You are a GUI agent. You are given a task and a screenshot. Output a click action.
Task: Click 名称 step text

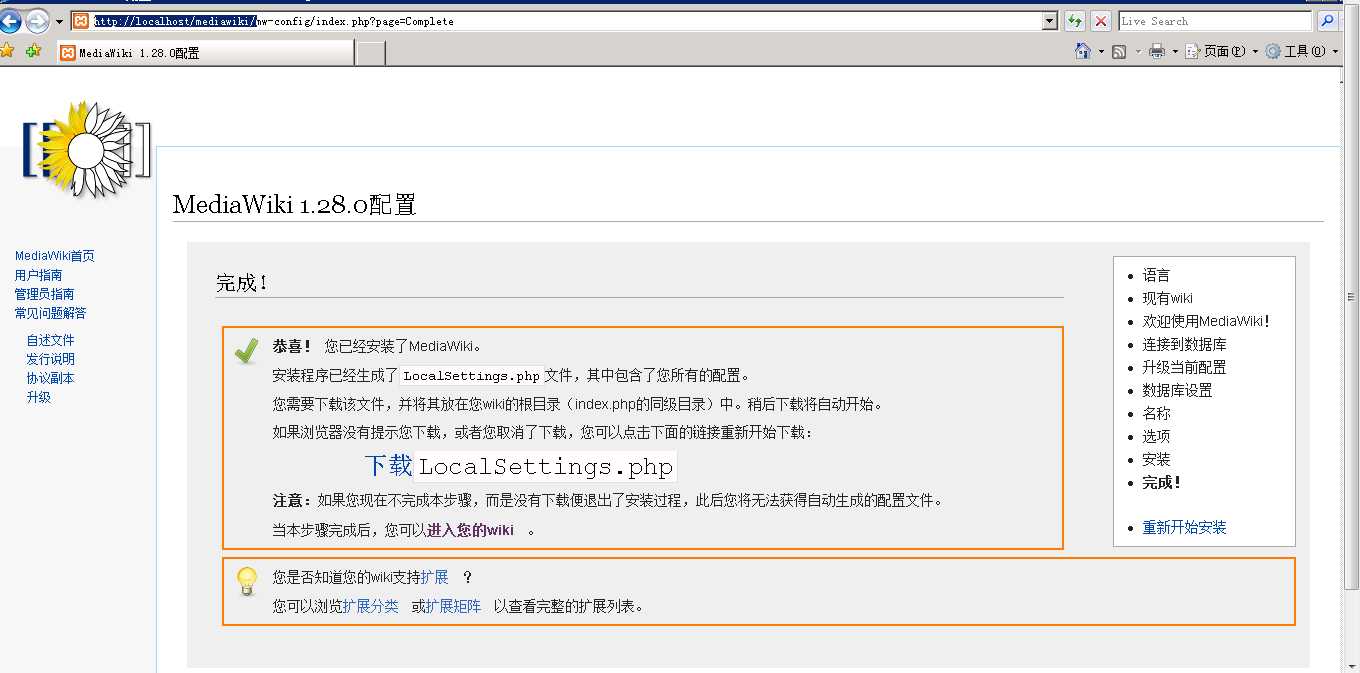pyautogui.click(x=1156, y=413)
